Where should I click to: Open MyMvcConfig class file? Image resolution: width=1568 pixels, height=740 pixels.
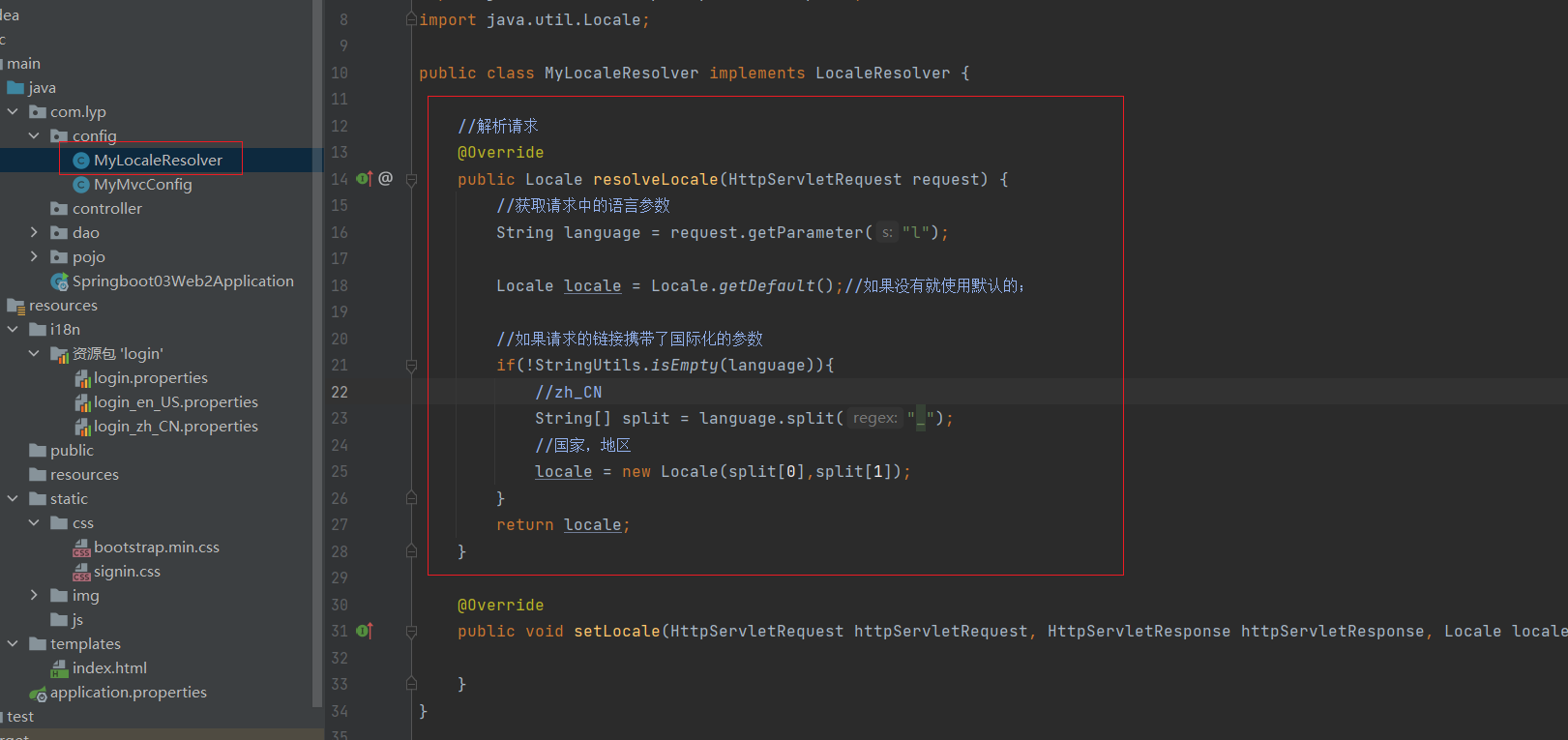pos(142,185)
